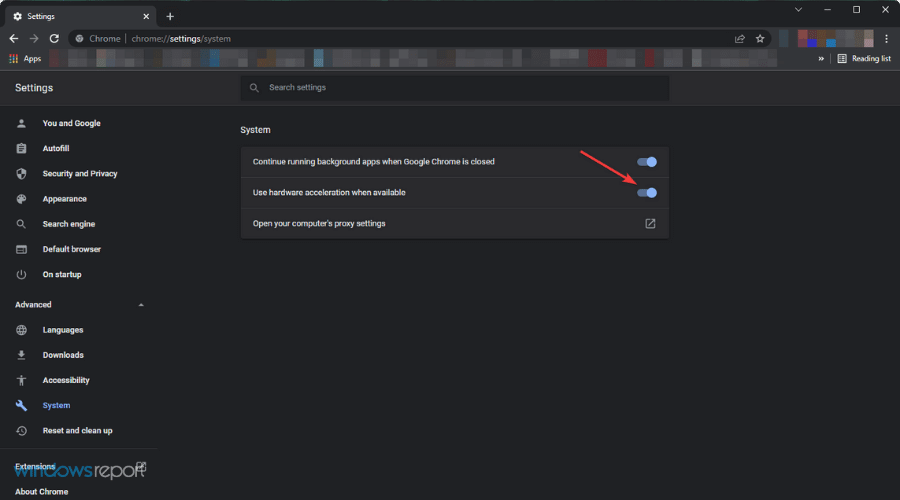Click the magnifier icon beside Search engine
Screen dimensions: 900x500
[21, 224]
